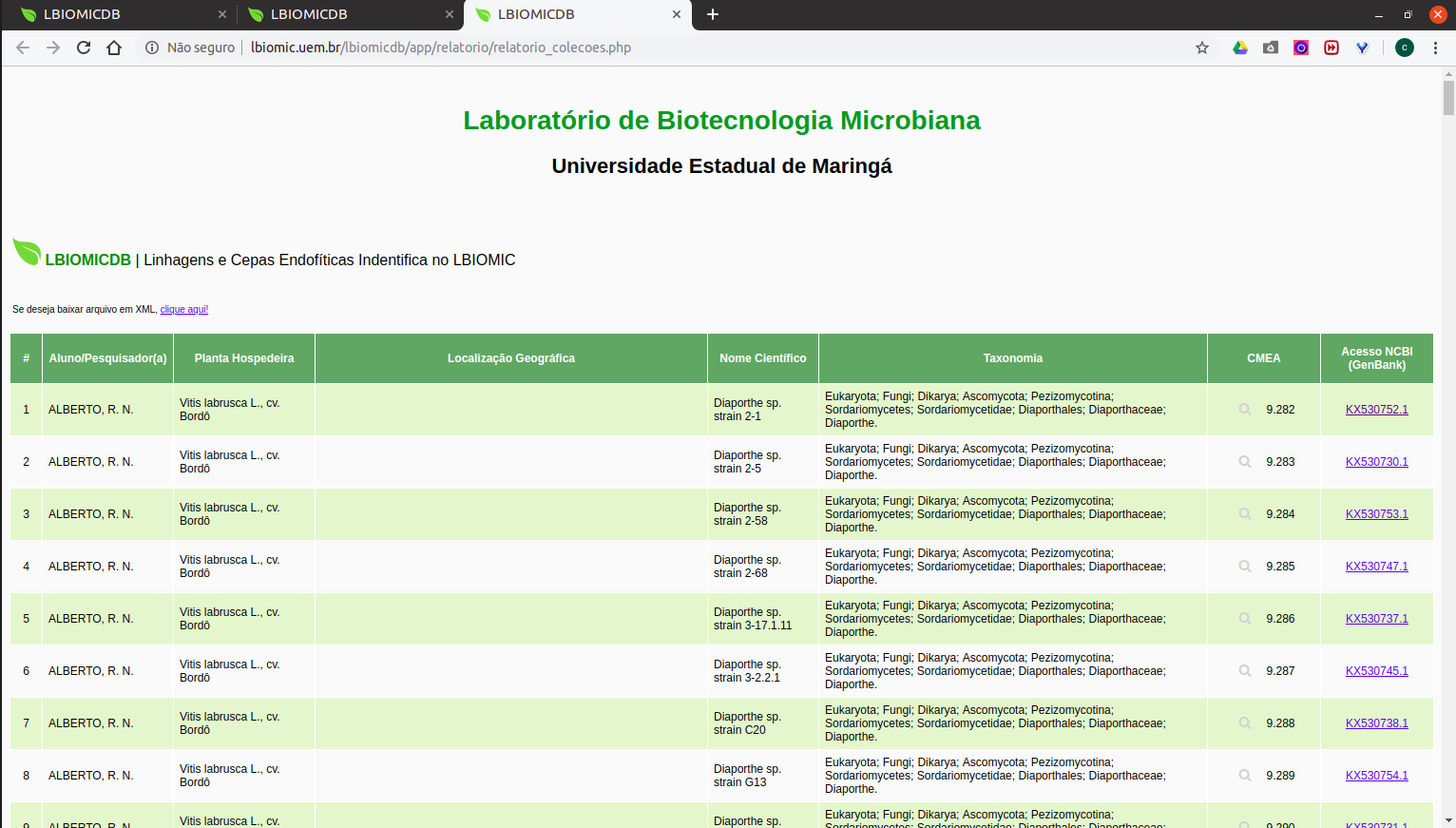Open the browser home page
1456x828 pixels.
pyautogui.click(x=114, y=48)
